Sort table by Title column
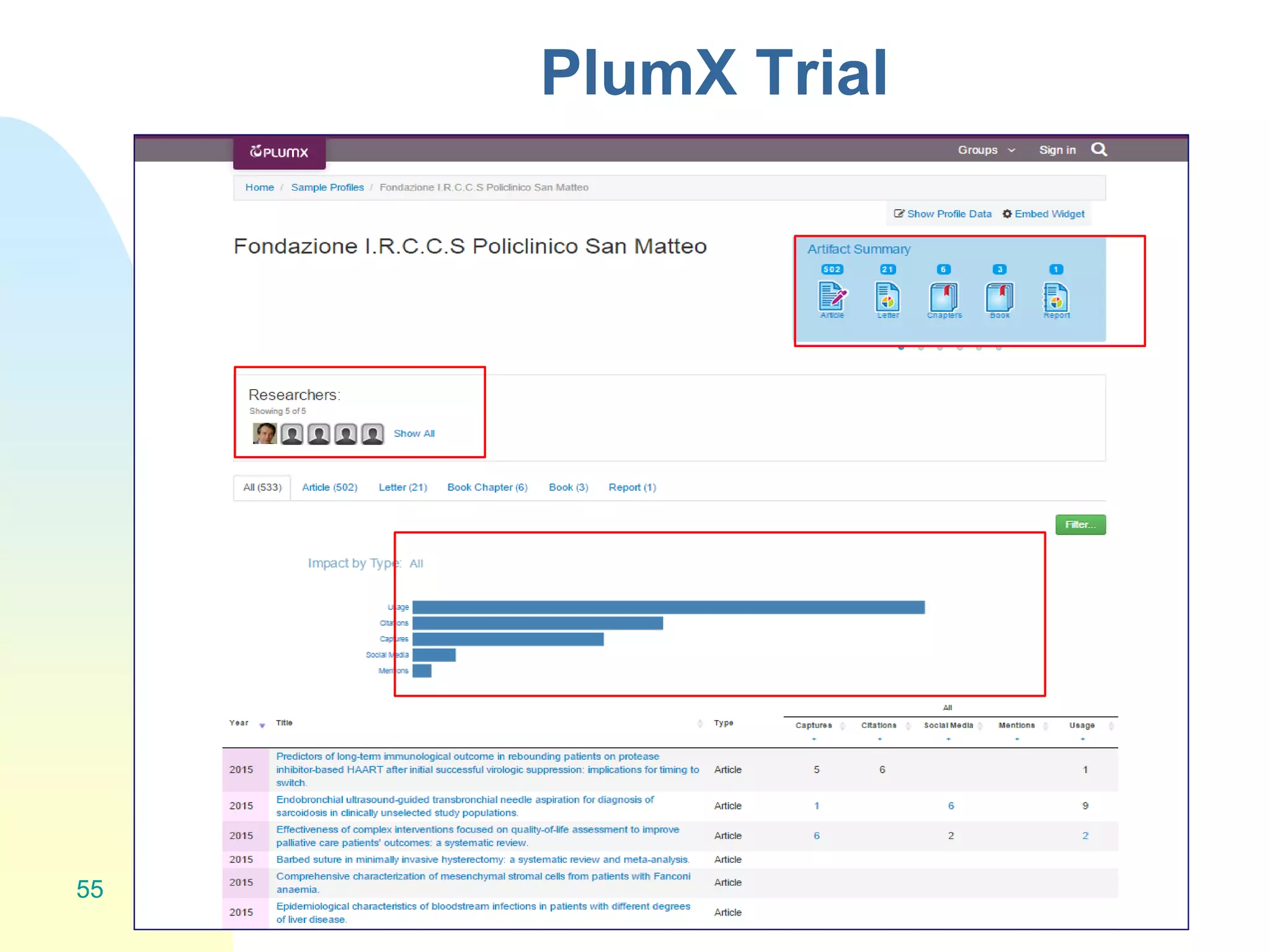 pyautogui.click(x=284, y=723)
